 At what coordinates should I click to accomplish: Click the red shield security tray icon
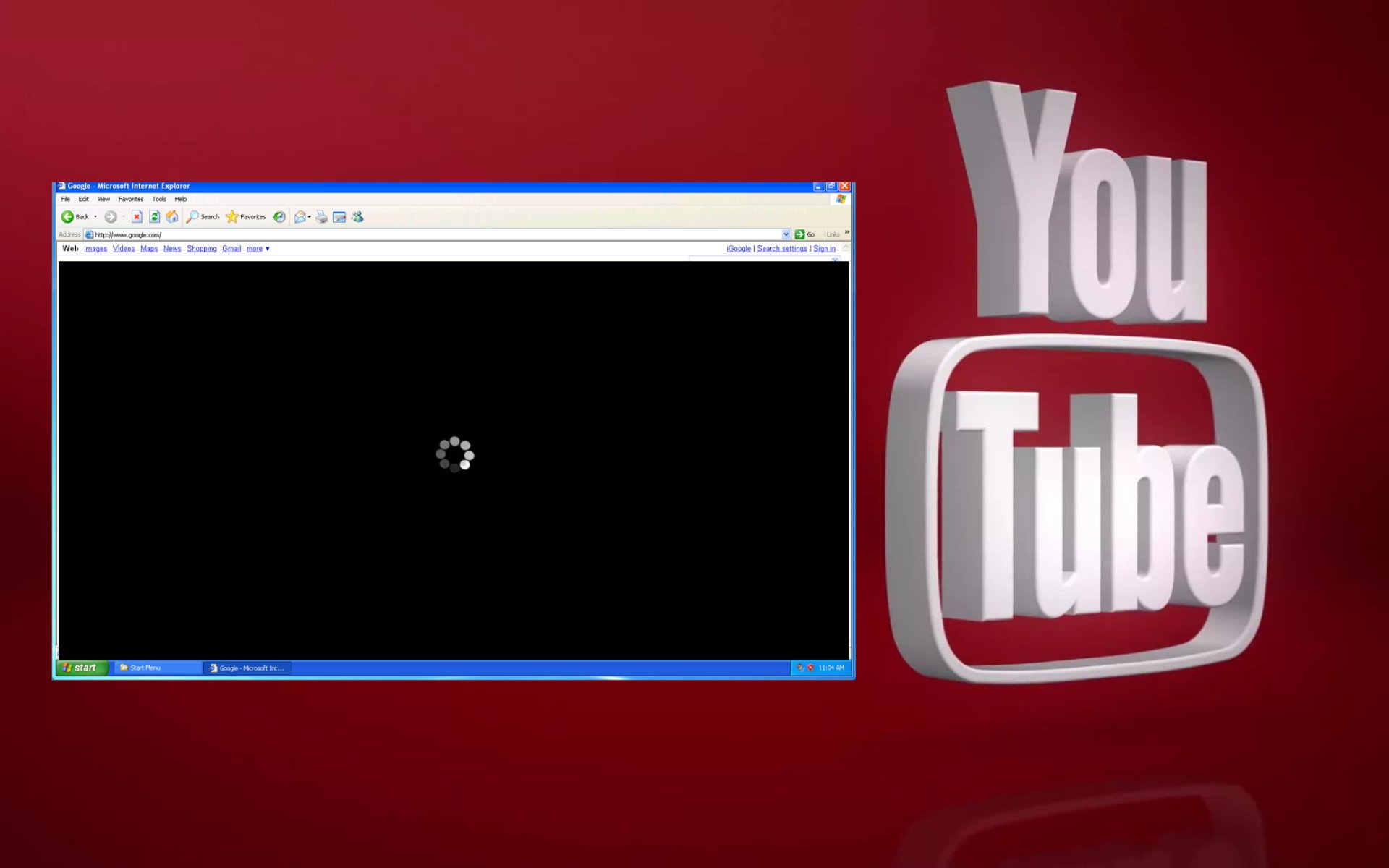coord(810,668)
